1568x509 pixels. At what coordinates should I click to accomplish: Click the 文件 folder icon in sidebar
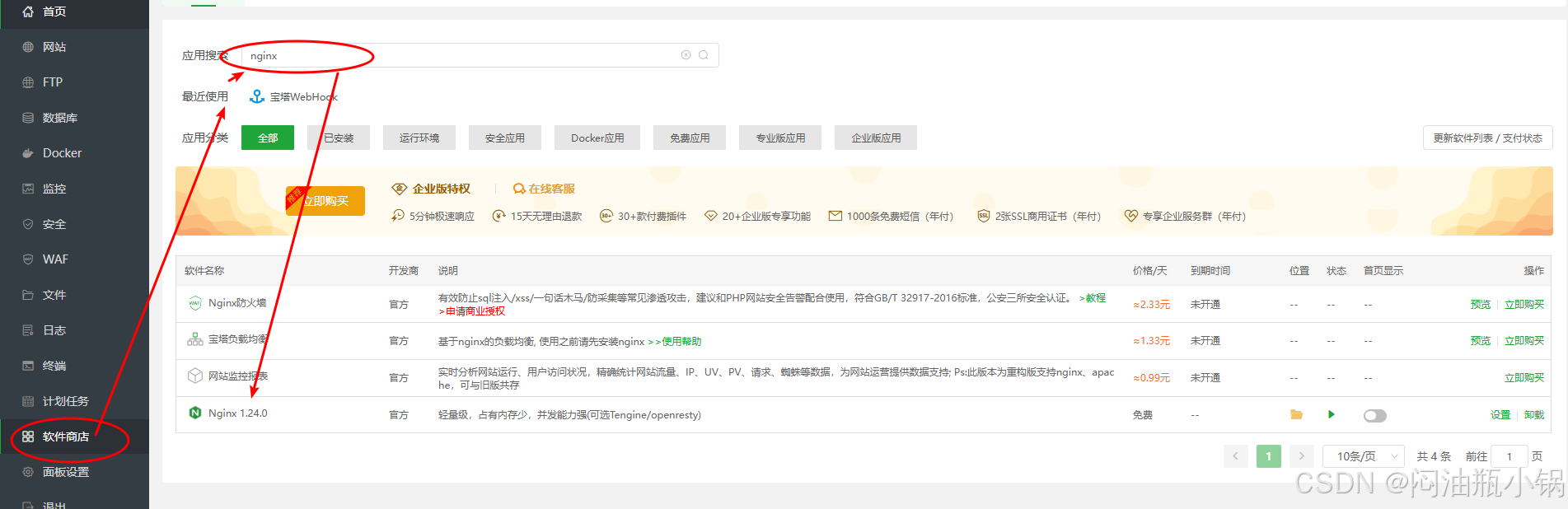tap(28, 295)
